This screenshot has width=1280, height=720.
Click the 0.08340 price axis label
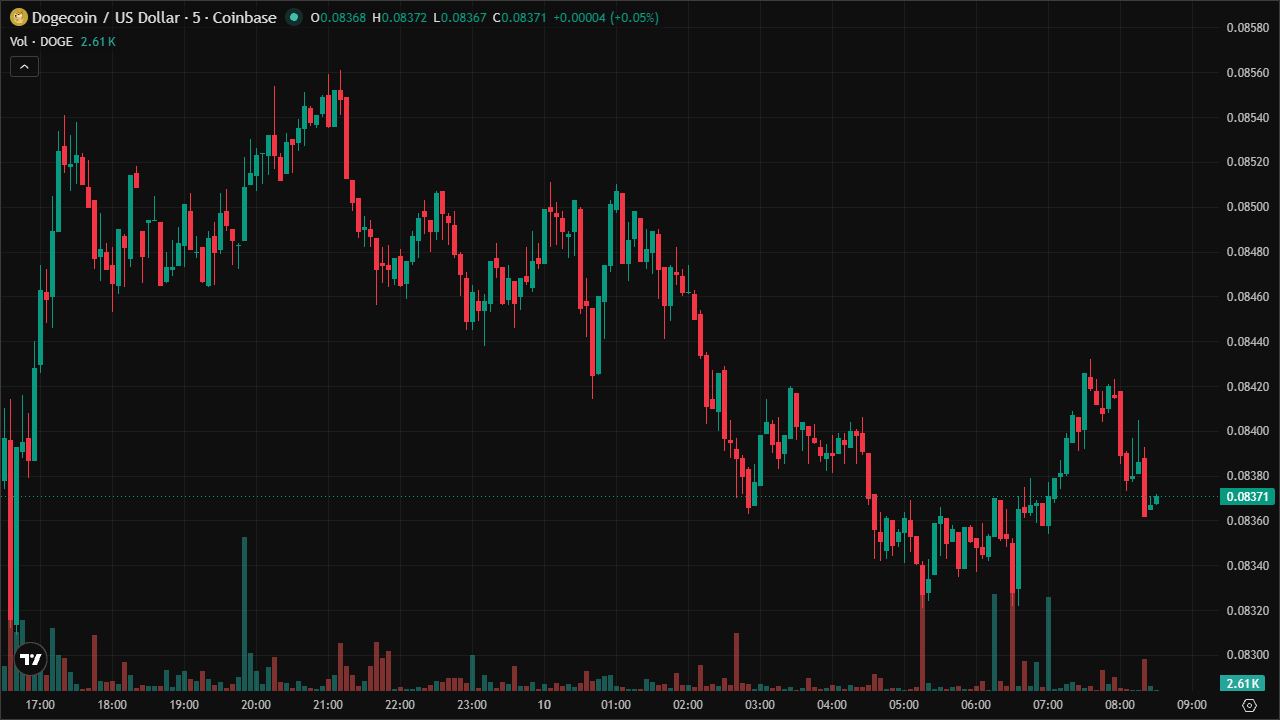[x=1247, y=565]
